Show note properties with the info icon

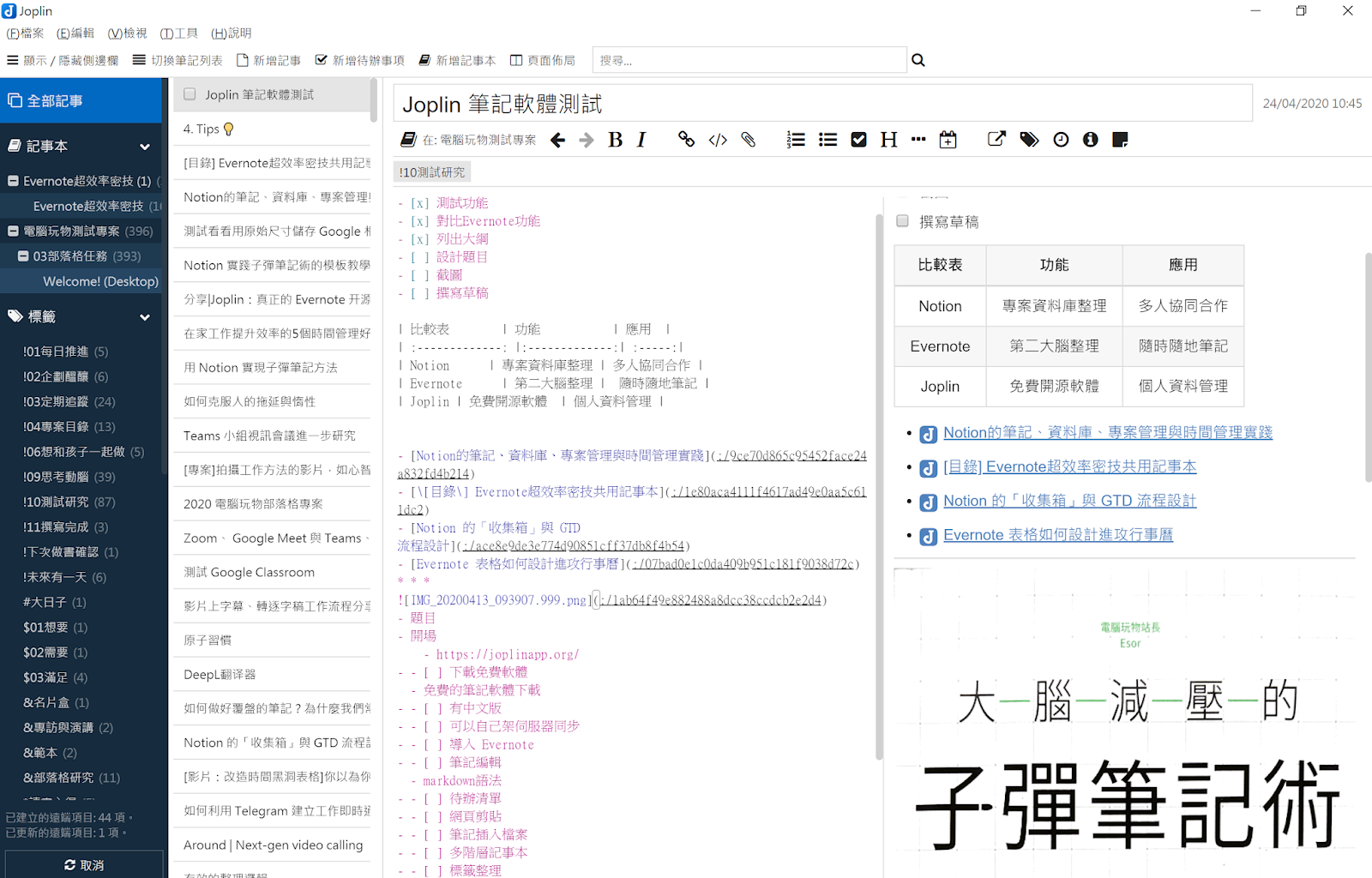click(1090, 140)
